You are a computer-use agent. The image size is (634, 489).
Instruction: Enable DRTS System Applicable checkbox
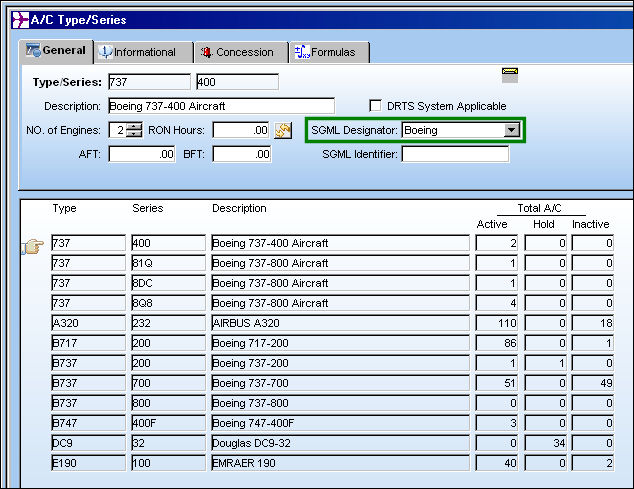pyautogui.click(x=375, y=106)
